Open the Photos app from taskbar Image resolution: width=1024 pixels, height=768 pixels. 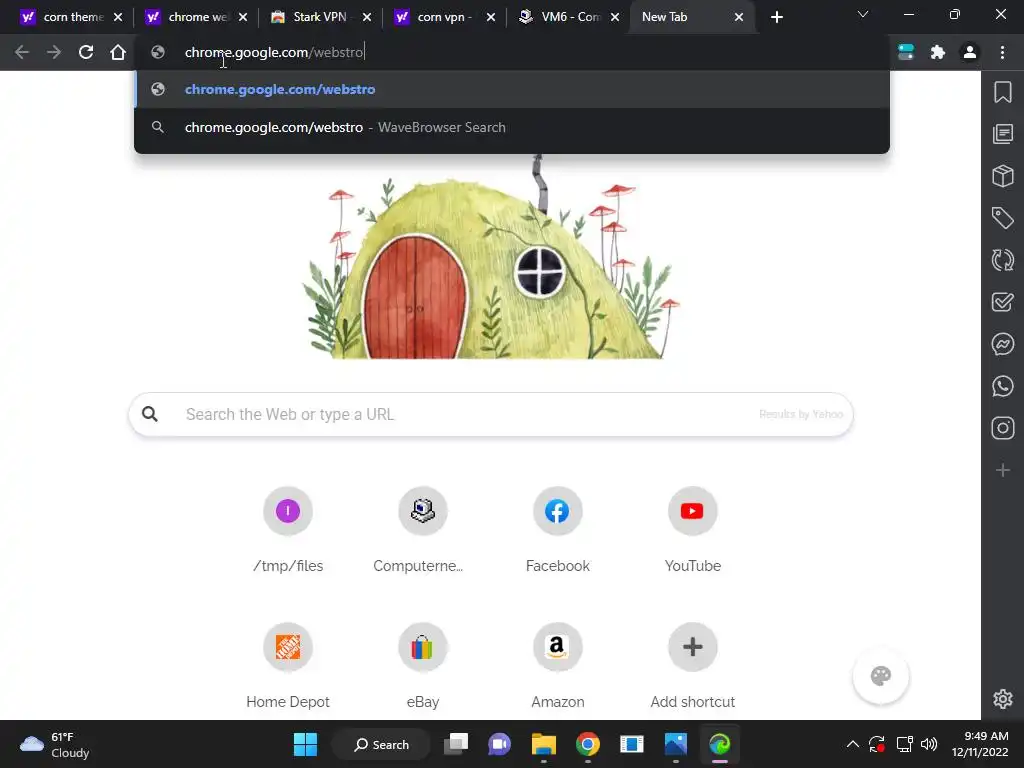pos(675,744)
